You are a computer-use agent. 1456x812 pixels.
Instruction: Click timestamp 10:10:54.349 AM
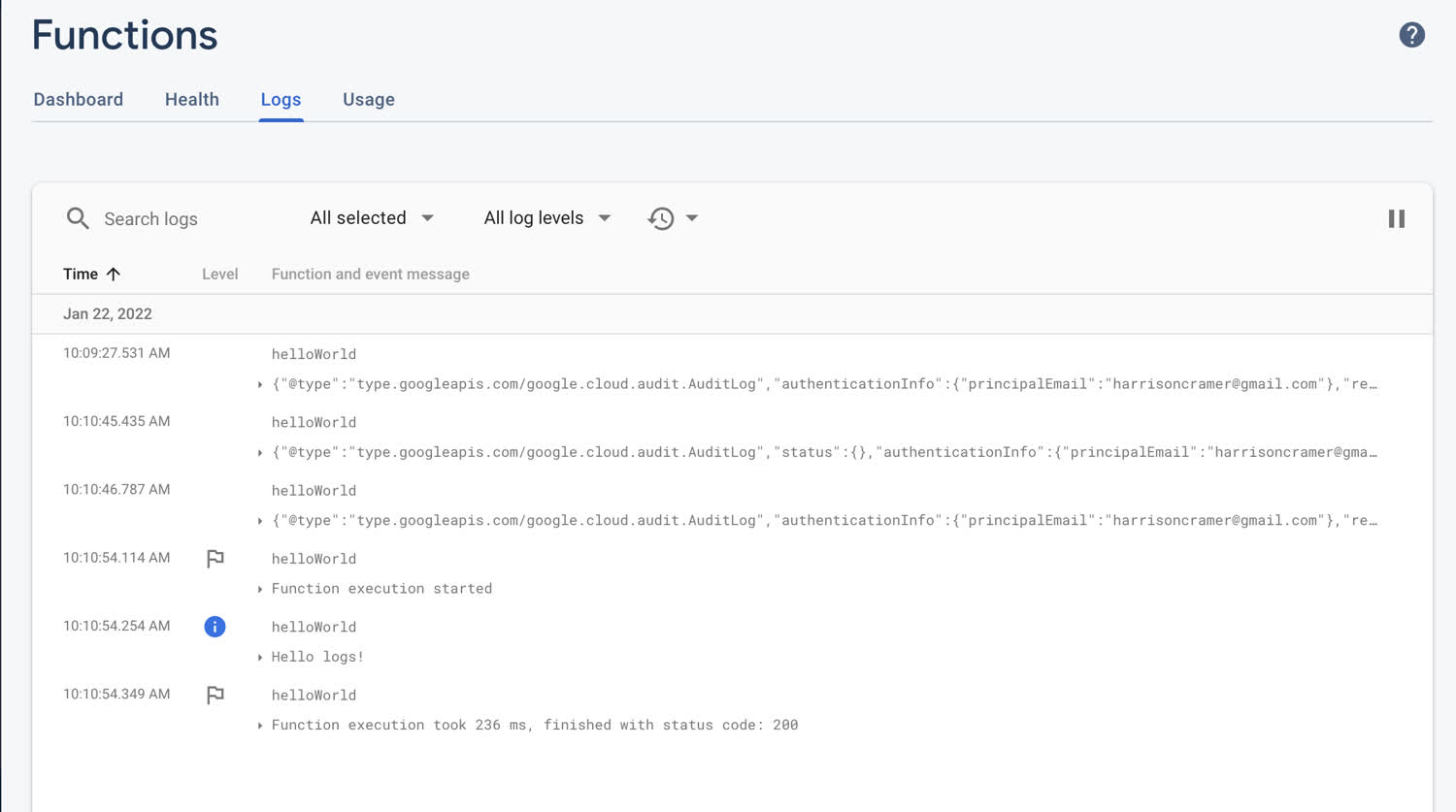(116, 694)
